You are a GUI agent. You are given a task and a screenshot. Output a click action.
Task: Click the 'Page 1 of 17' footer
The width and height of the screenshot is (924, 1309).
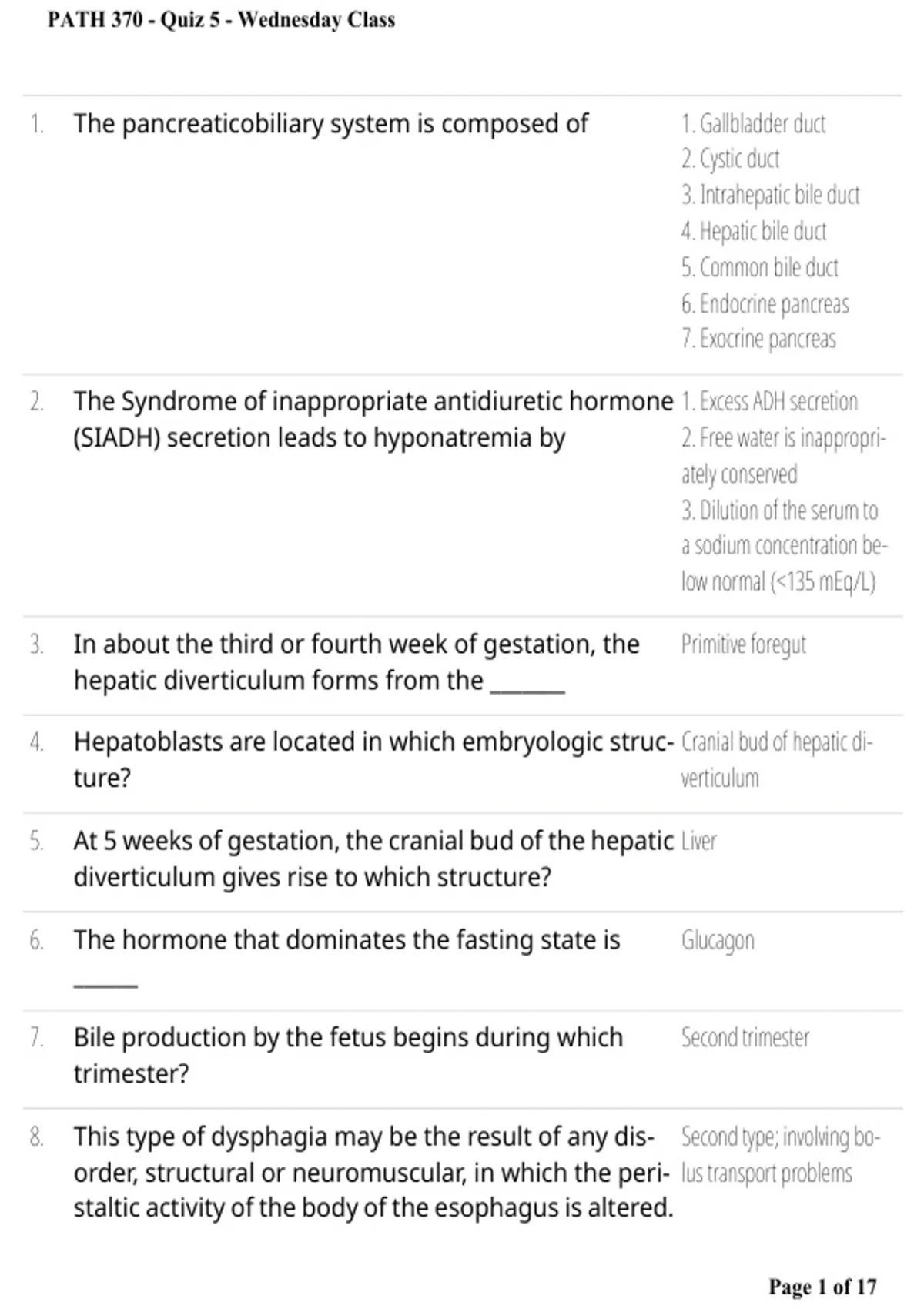pyautogui.click(x=822, y=1287)
